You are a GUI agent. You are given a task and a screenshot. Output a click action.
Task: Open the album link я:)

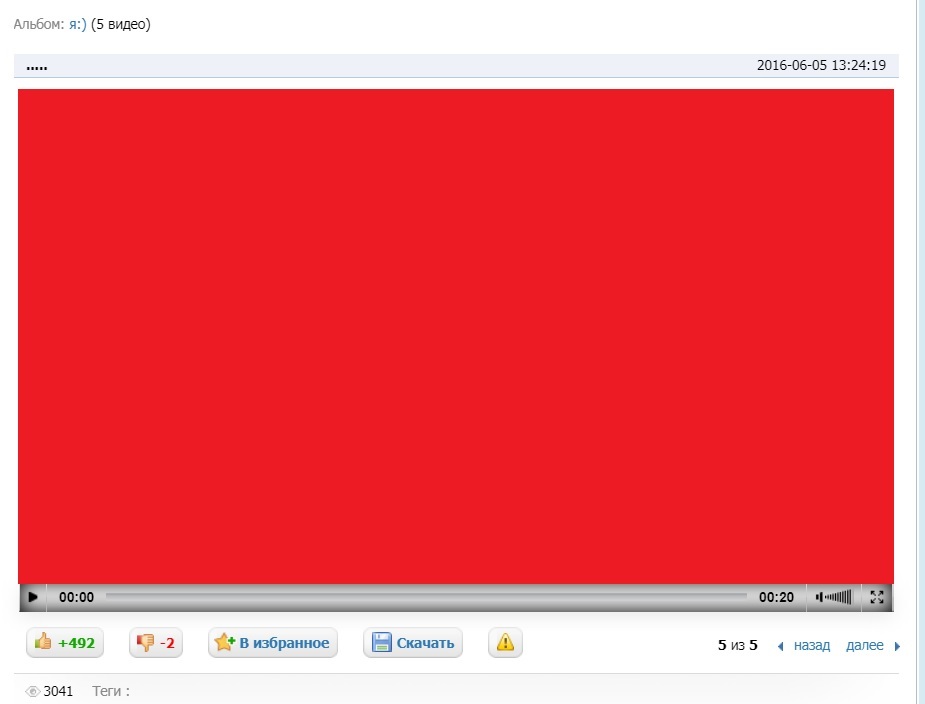click(78, 24)
